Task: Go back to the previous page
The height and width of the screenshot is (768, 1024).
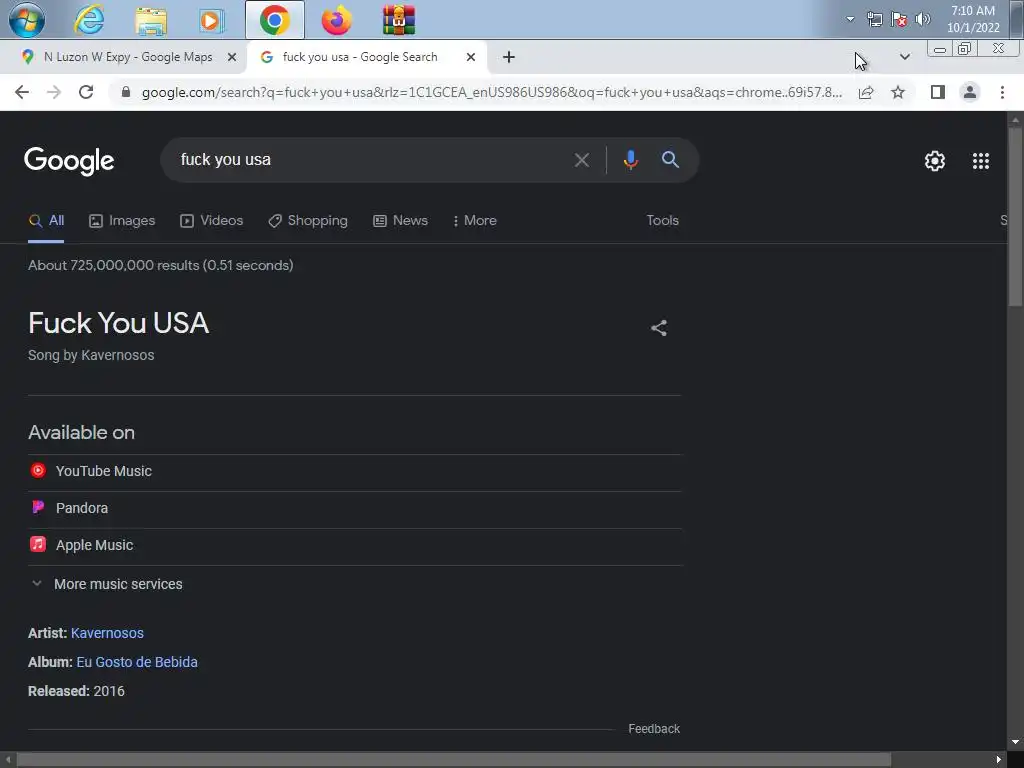Action: coord(22,92)
